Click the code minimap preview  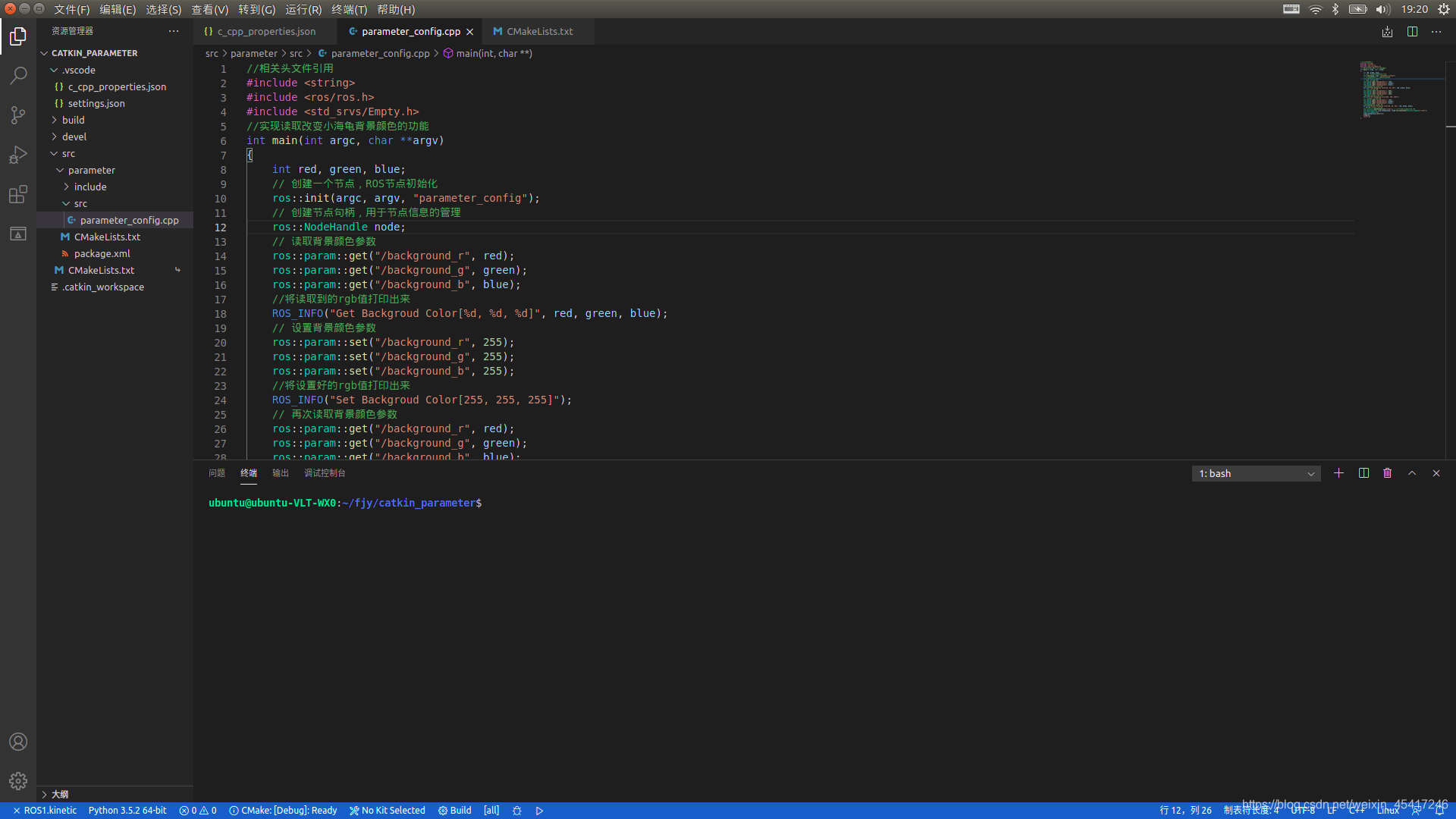pos(1399,89)
